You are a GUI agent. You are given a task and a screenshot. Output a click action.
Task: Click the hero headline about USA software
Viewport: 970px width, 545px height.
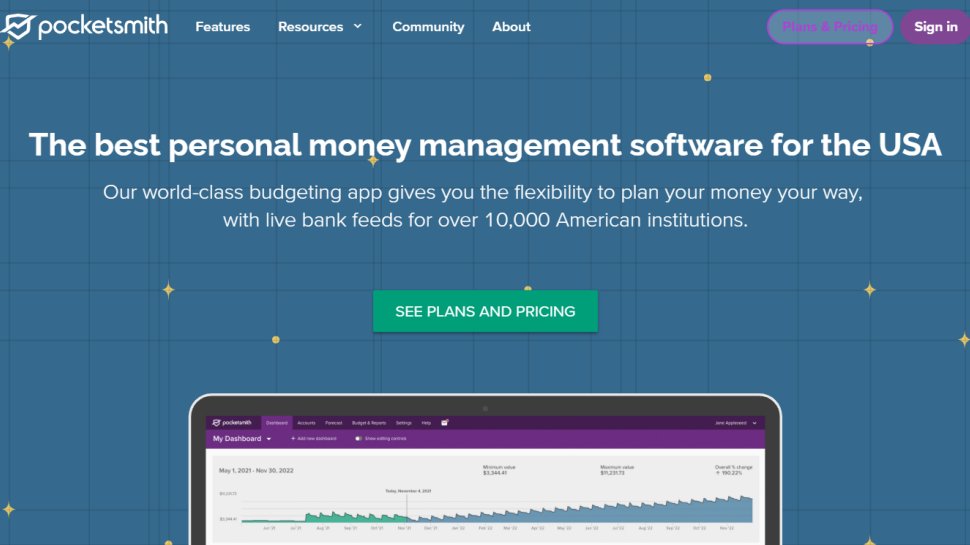[485, 145]
